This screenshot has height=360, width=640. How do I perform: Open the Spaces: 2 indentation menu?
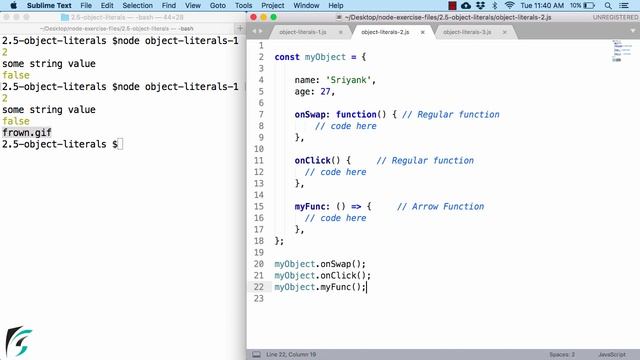click(562, 354)
